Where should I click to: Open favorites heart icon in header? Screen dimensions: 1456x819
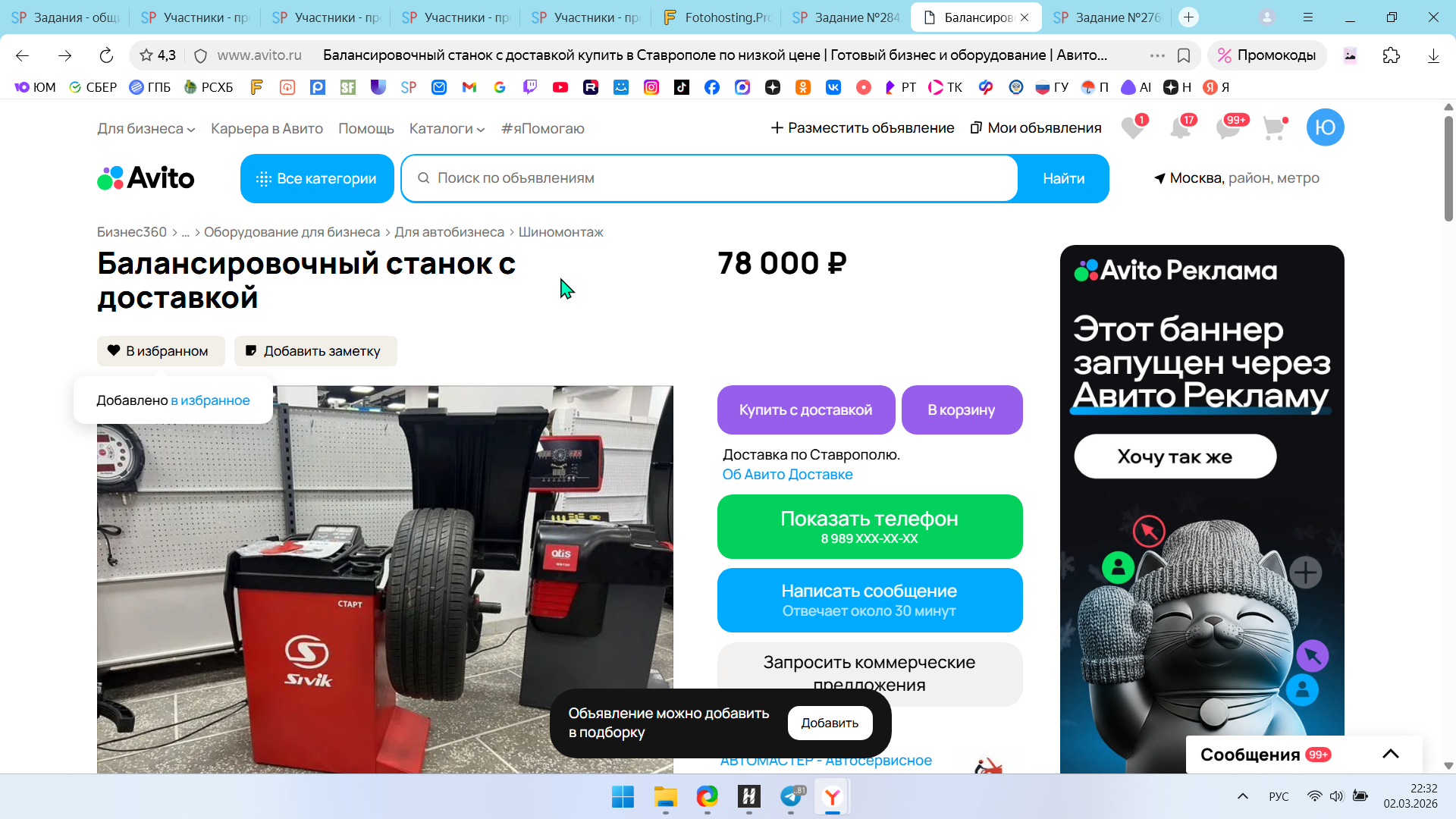(x=1133, y=128)
